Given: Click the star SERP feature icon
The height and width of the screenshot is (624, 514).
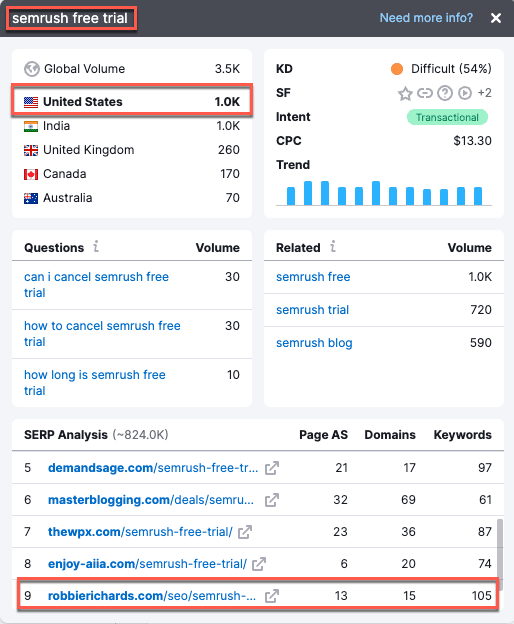Looking at the screenshot, I should pos(405,93).
